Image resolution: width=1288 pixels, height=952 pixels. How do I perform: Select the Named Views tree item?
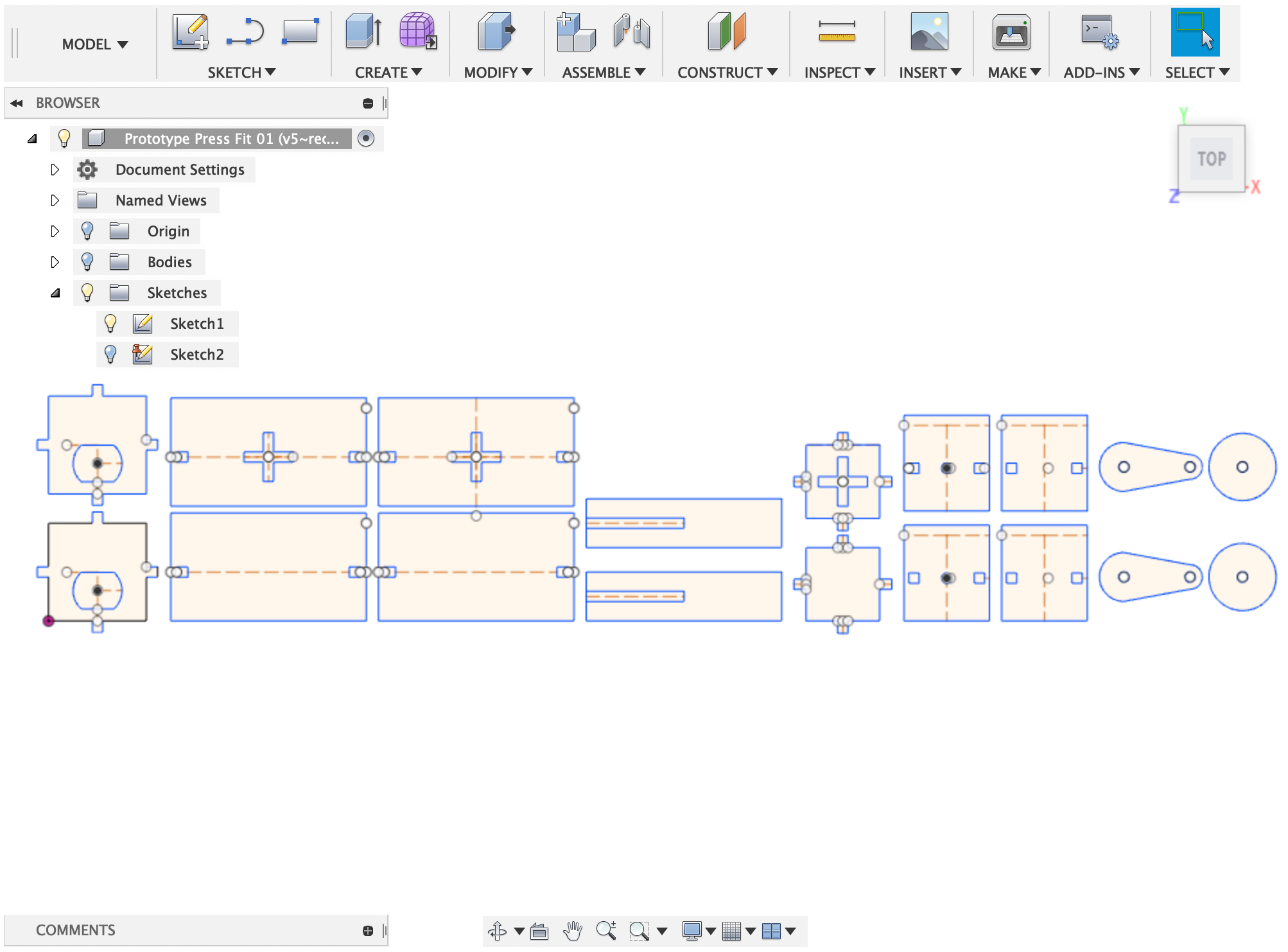click(x=161, y=200)
